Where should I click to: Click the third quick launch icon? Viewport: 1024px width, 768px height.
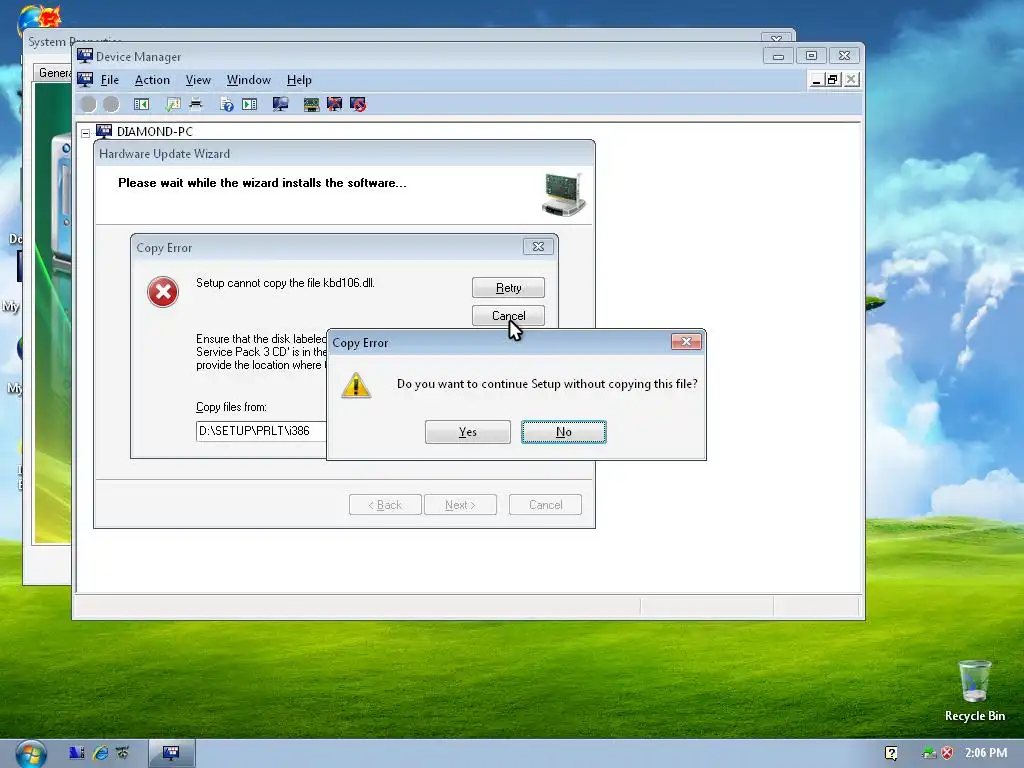(x=122, y=753)
